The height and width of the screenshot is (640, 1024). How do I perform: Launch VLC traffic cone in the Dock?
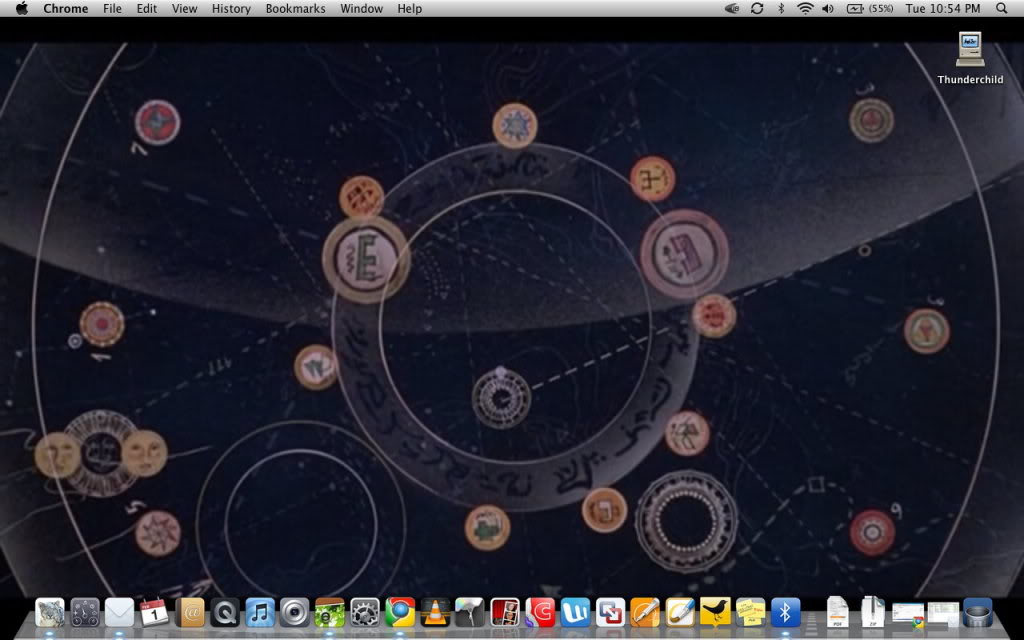click(435, 613)
